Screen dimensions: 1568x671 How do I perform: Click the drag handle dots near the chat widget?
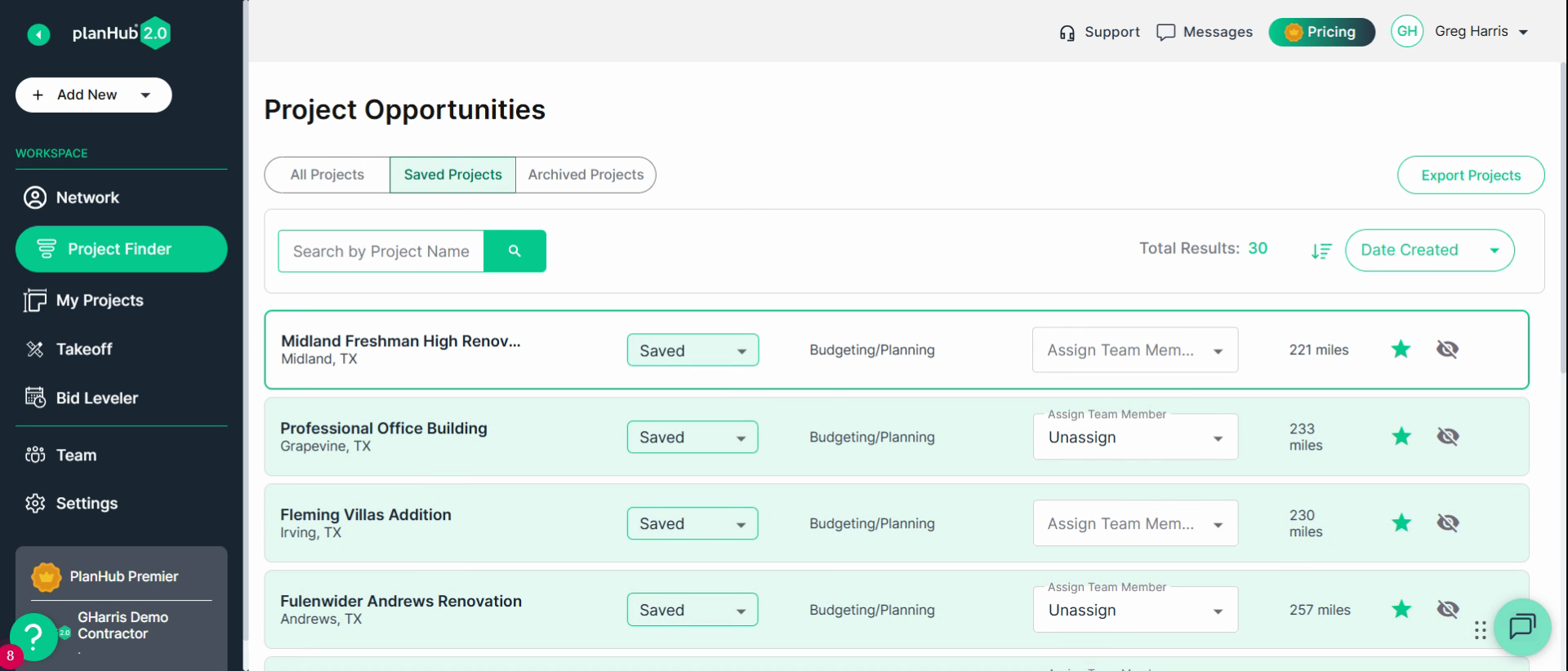(x=1480, y=630)
